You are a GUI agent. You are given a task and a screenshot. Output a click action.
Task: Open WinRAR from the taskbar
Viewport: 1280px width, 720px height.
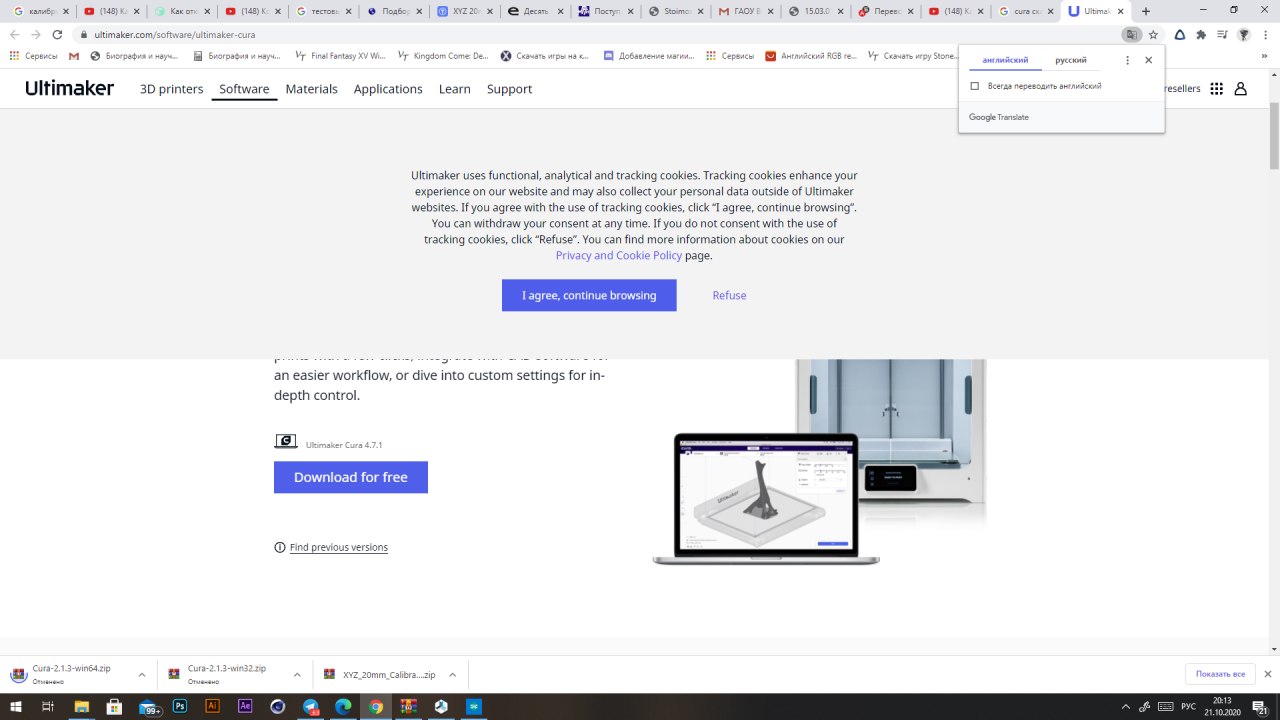tap(408, 706)
